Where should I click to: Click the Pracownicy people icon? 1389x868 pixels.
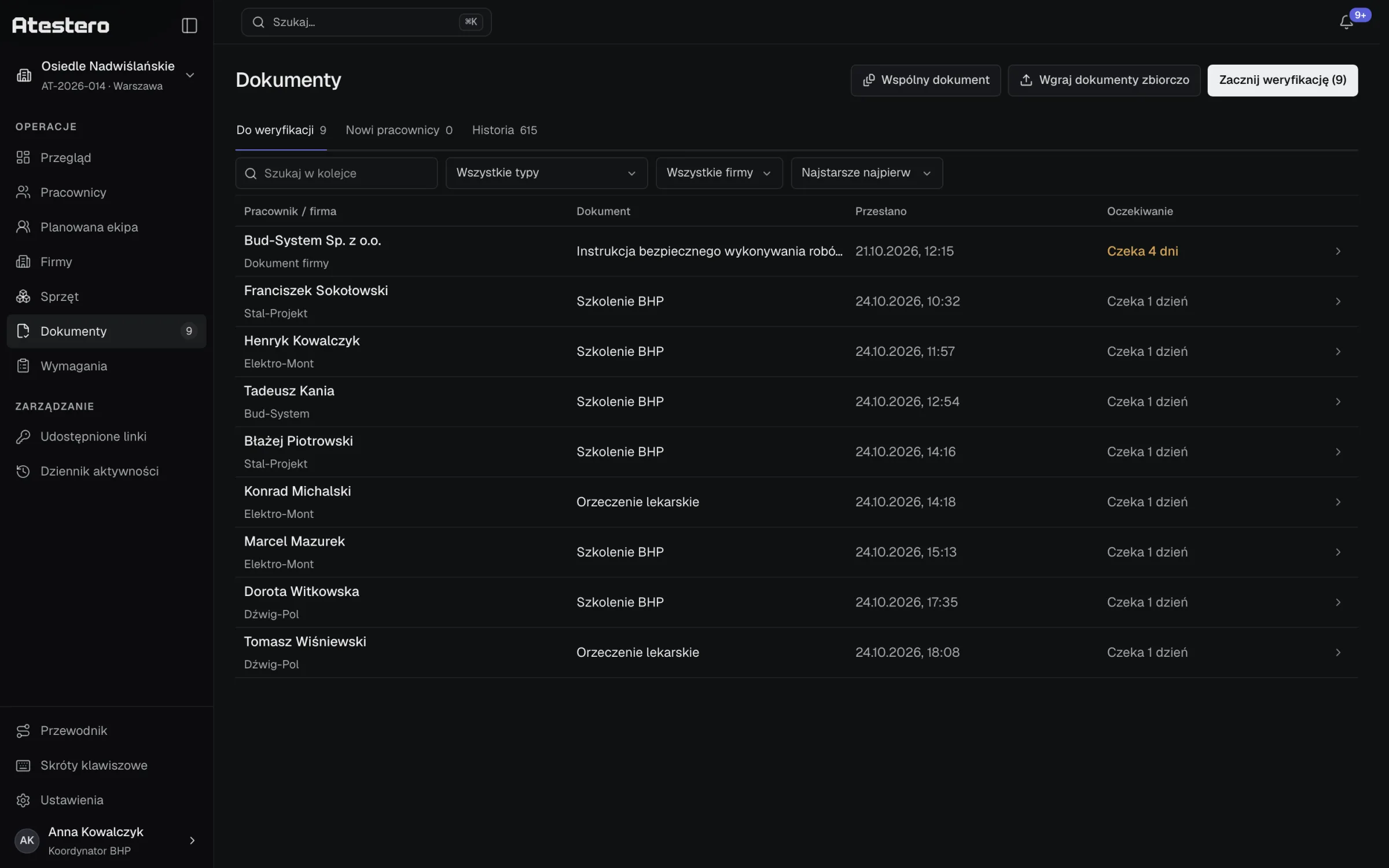[23, 192]
